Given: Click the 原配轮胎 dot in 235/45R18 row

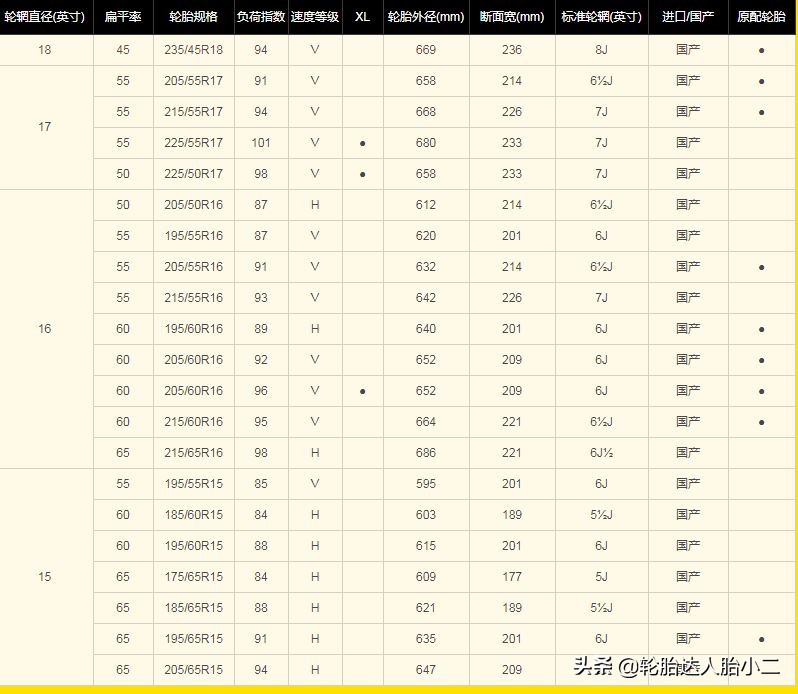Looking at the screenshot, I should tap(761, 51).
